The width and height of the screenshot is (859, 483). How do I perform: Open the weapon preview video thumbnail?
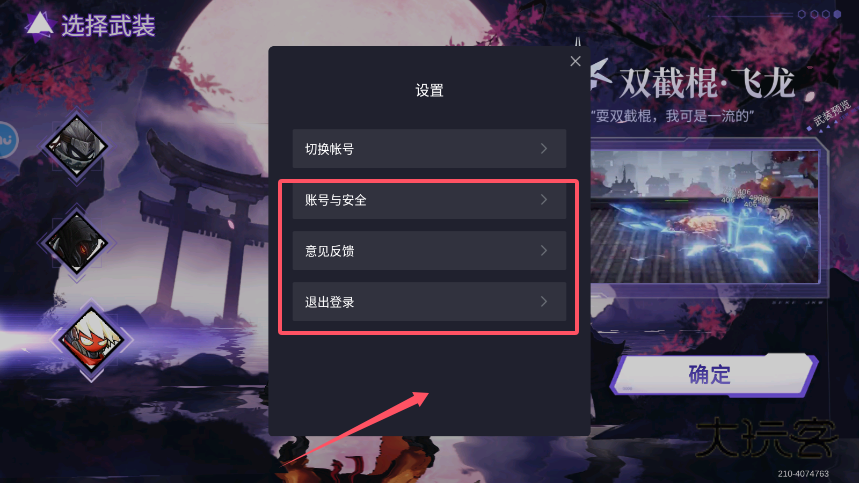pos(705,216)
